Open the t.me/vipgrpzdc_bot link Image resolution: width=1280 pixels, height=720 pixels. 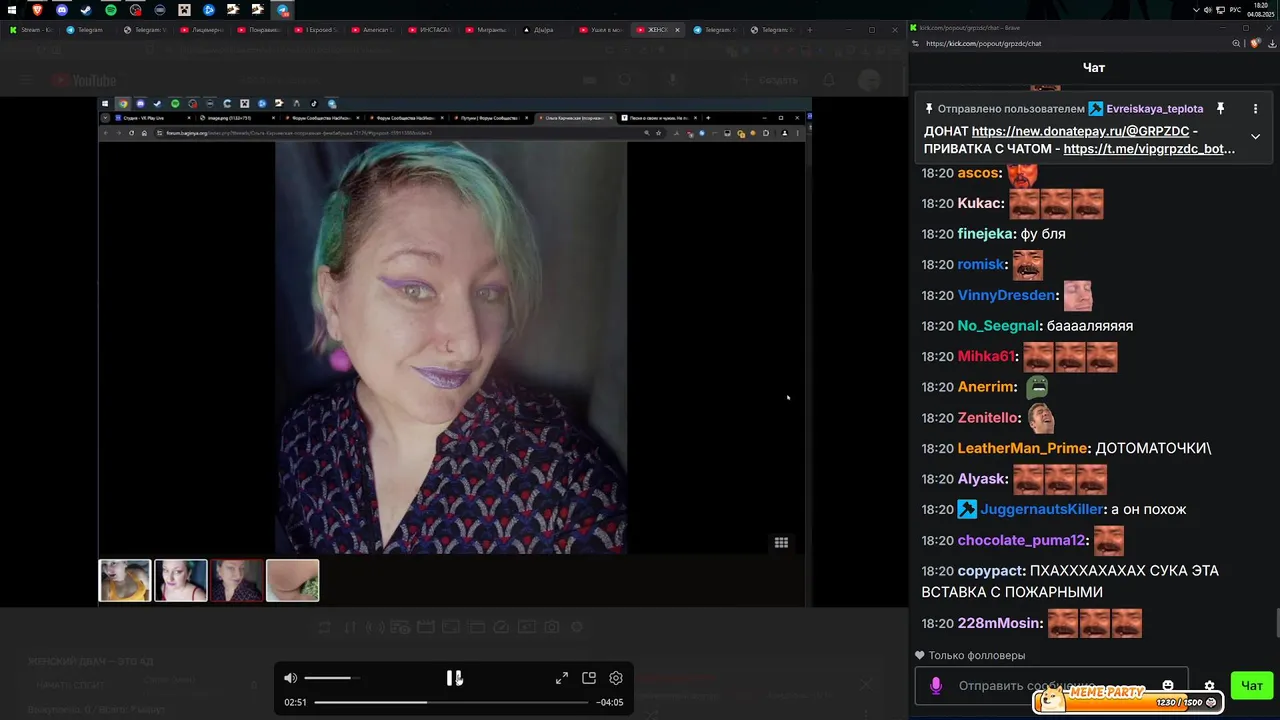click(1149, 149)
